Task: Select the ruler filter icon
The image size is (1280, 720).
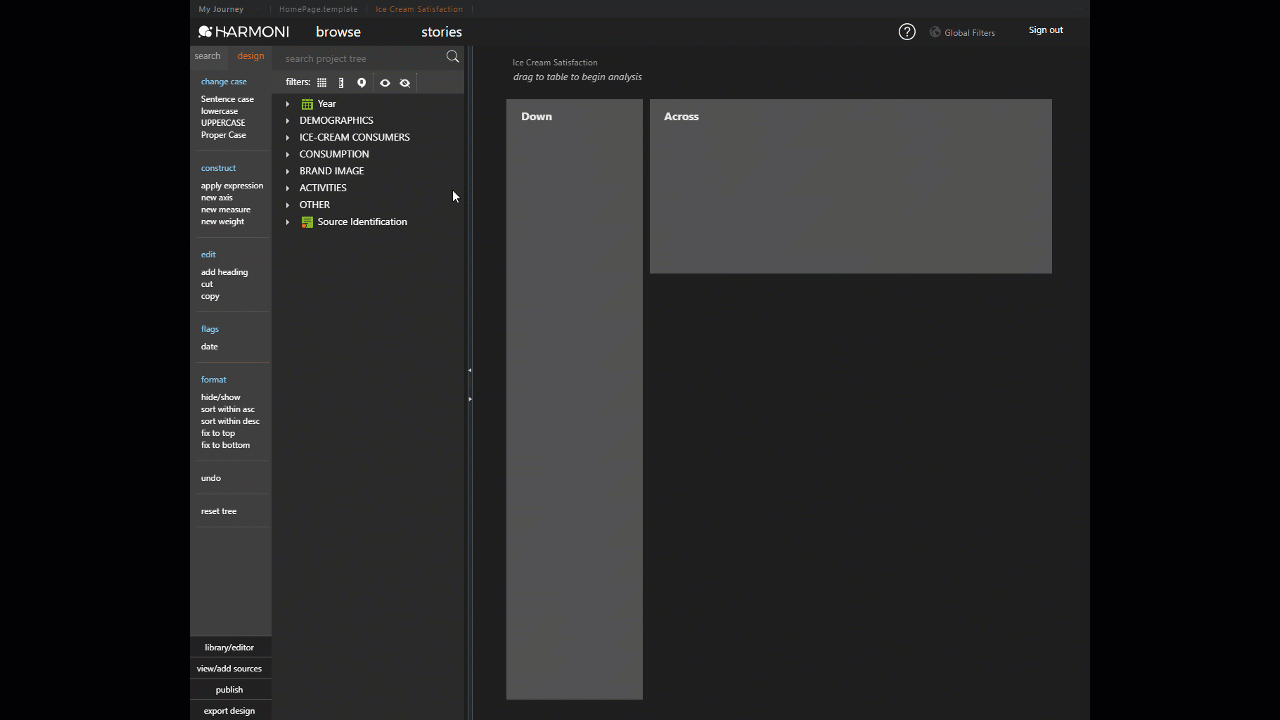Action: (341, 83)
